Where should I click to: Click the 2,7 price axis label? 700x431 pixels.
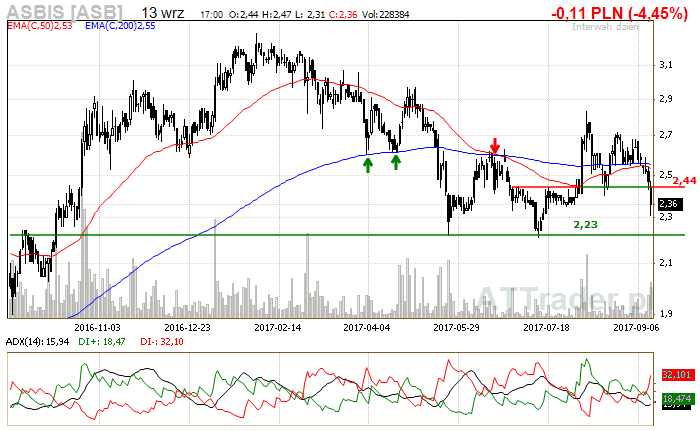(666, 135)
